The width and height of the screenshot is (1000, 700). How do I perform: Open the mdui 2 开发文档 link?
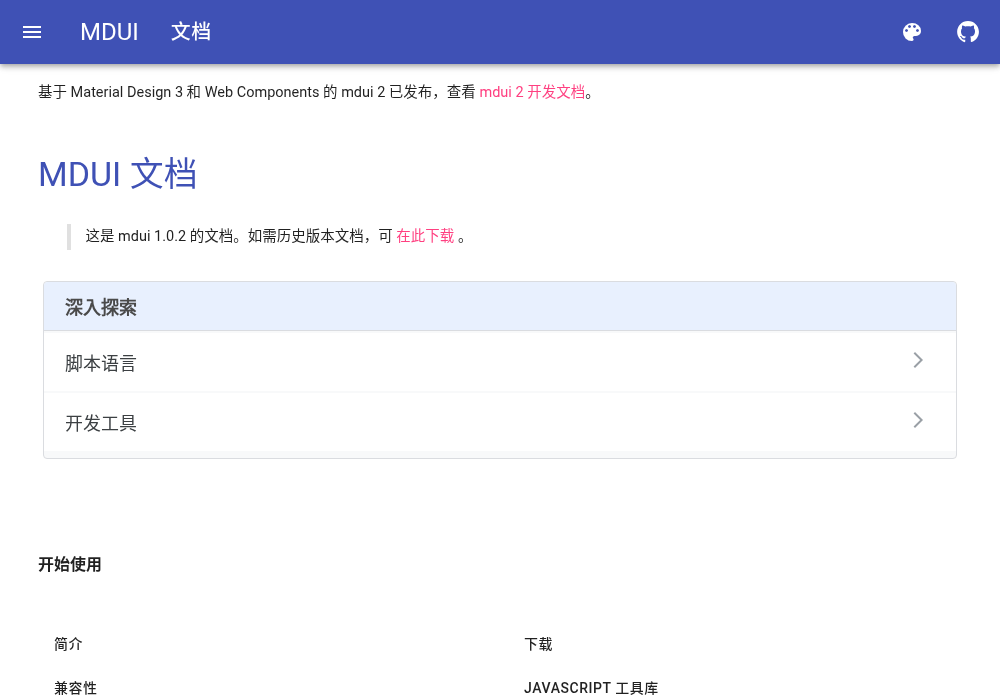[x=532, y=92]
